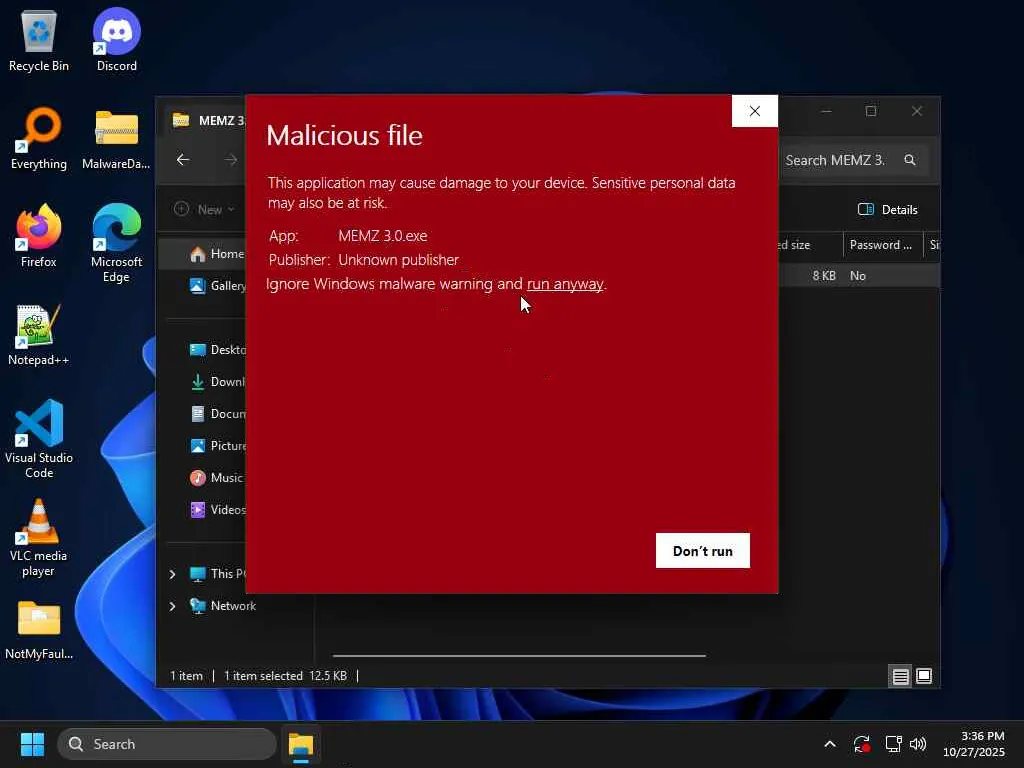This screenshot has width=1024, height=768.
Task: Launch Firefox from the desktop
Action: (39, 236)
